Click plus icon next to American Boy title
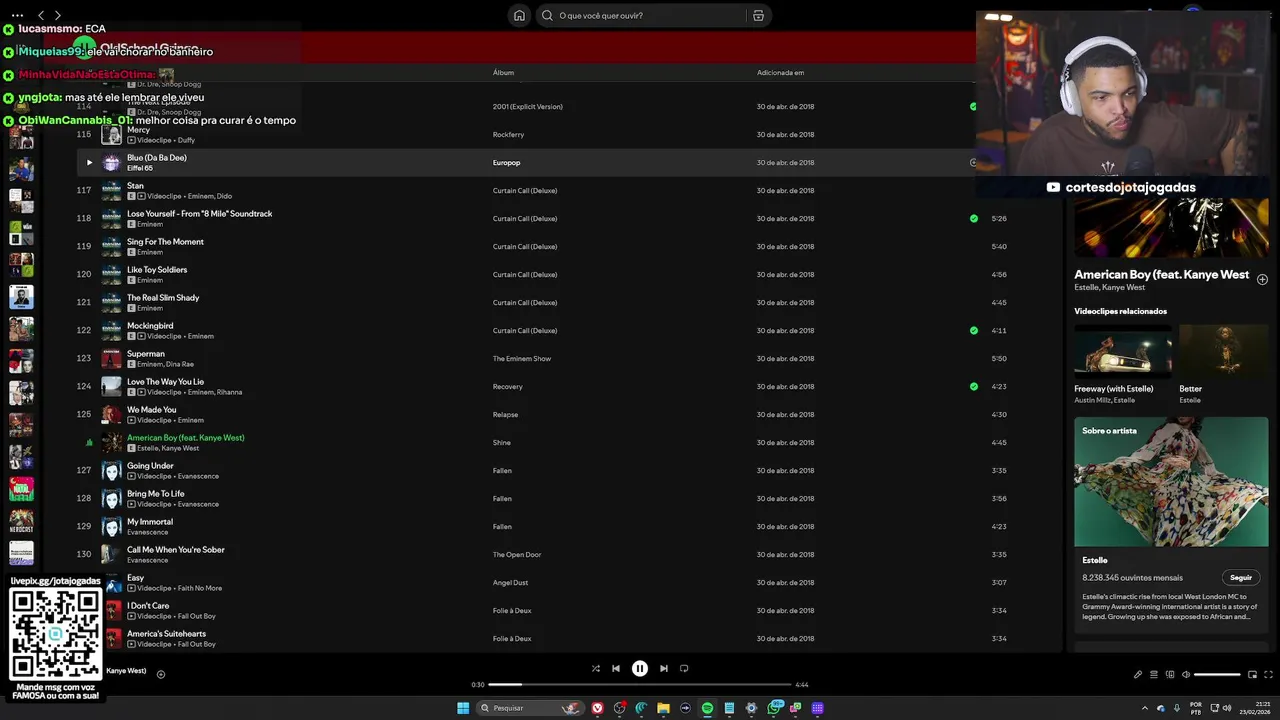1280x720 pixels. click(x=1262, y=280)
